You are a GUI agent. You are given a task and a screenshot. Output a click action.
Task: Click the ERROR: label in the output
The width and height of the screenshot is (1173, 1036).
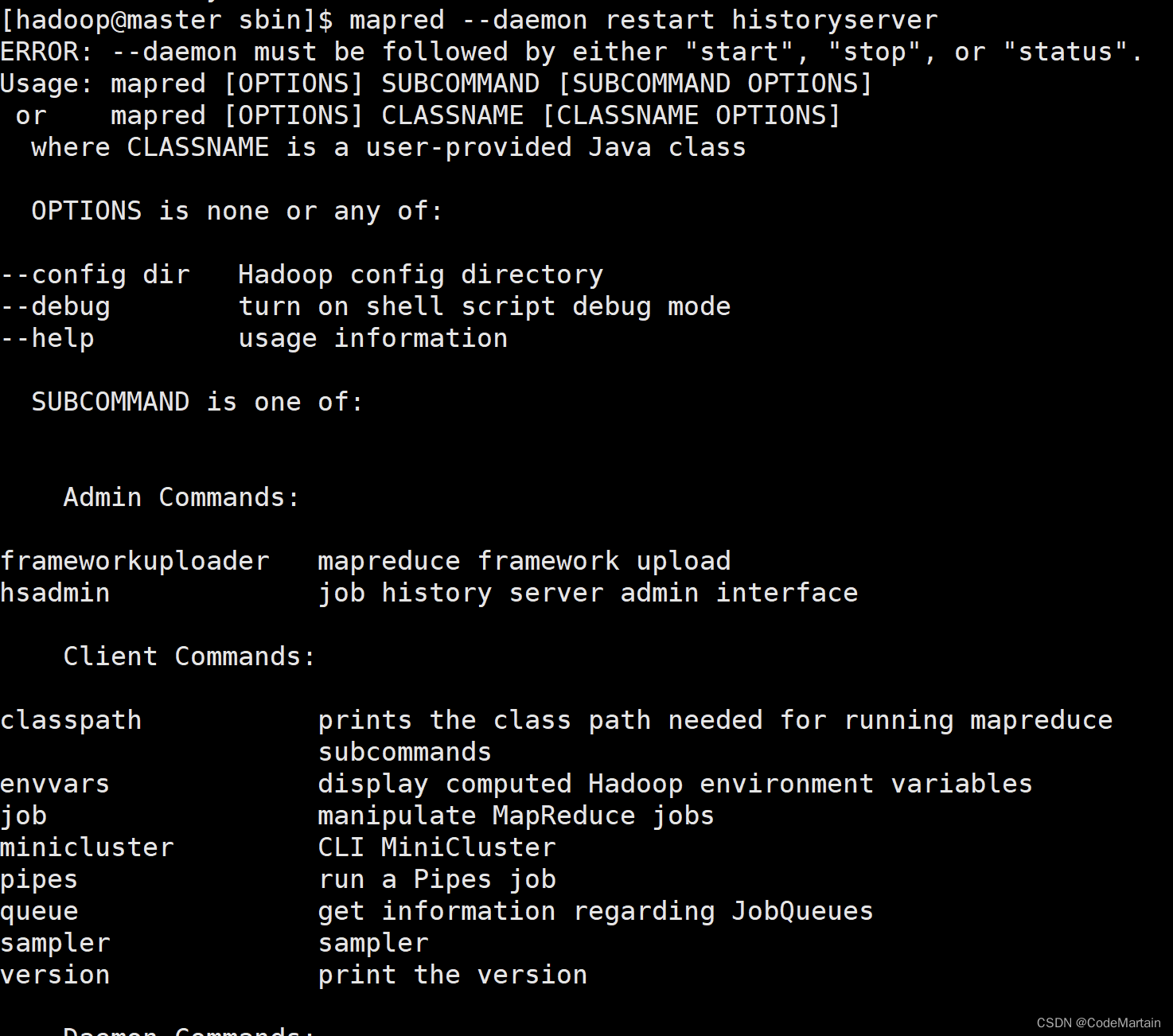(x=47, y=52)
